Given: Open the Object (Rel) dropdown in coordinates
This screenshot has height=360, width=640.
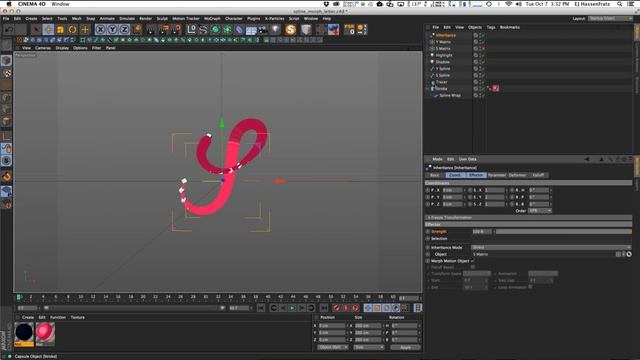Looking at the screenshot, I should click(333, 347).
